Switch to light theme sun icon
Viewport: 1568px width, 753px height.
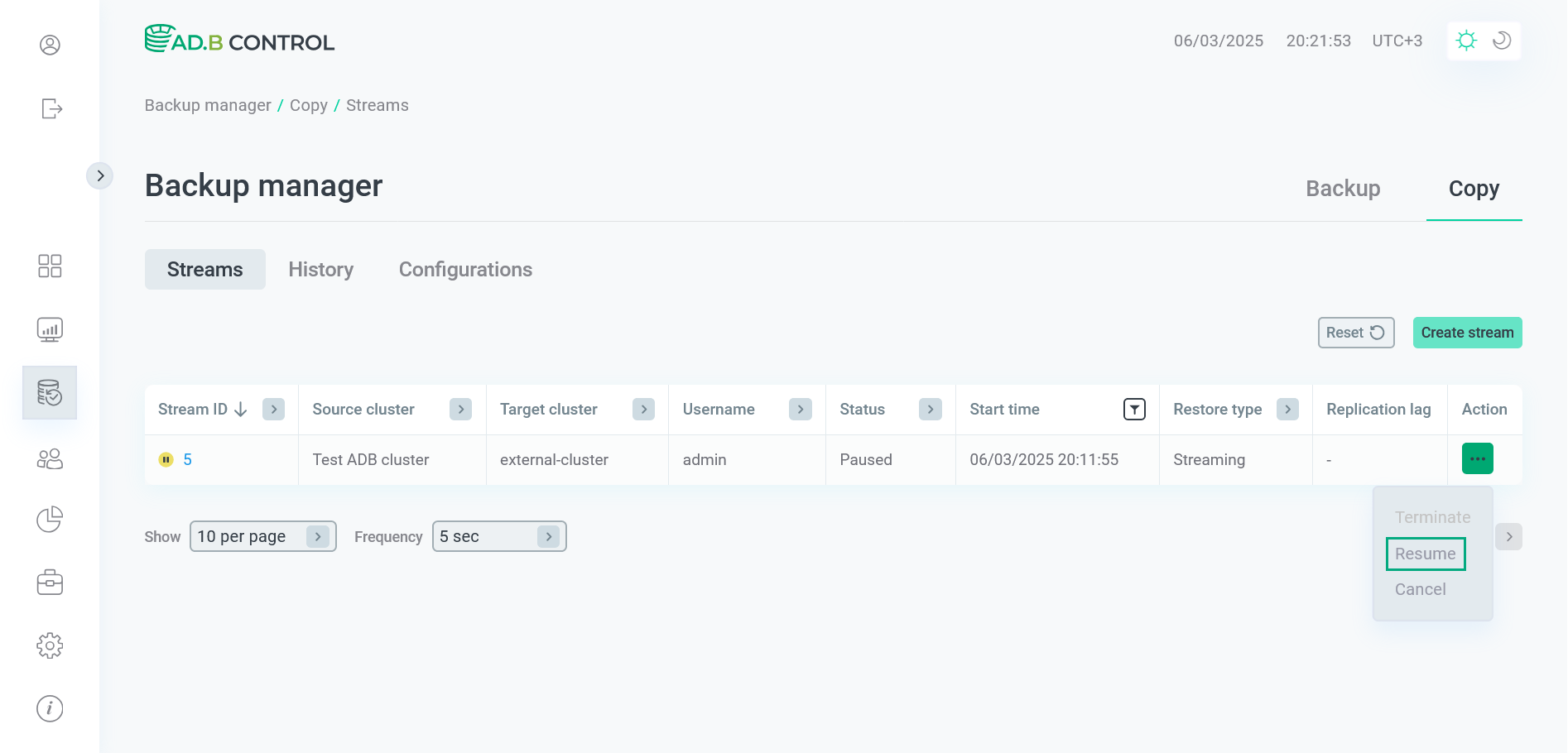pyautogui.click(x=1466, y=41)
